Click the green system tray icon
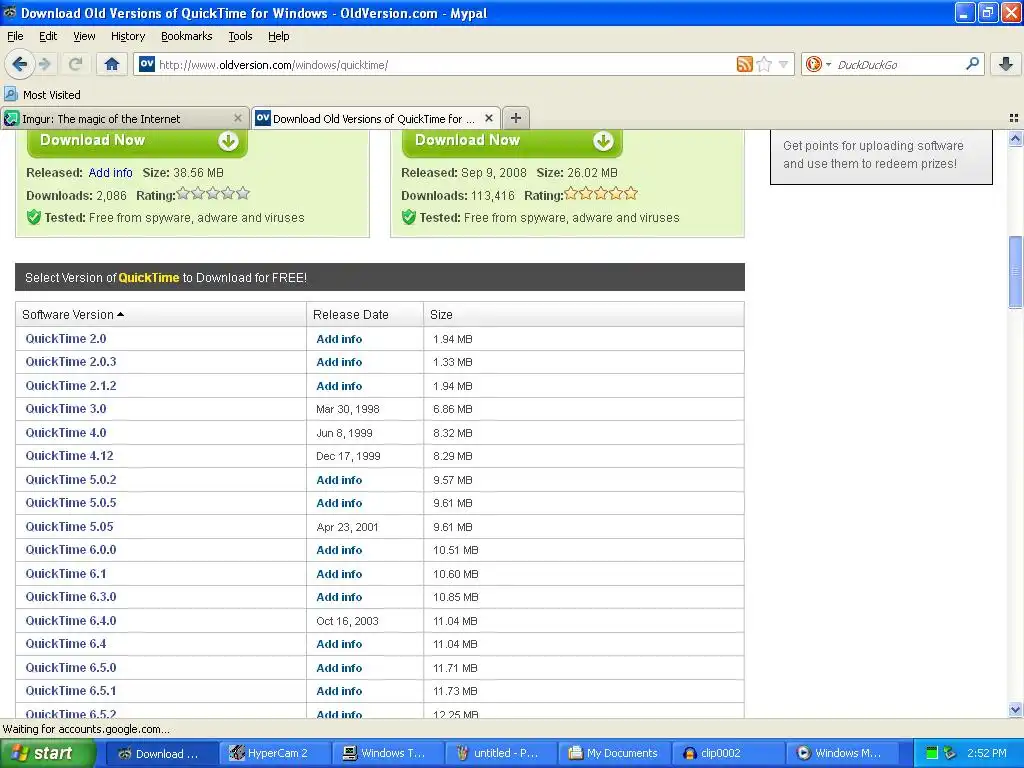1024x768 pixels. (x=932, y=753)
